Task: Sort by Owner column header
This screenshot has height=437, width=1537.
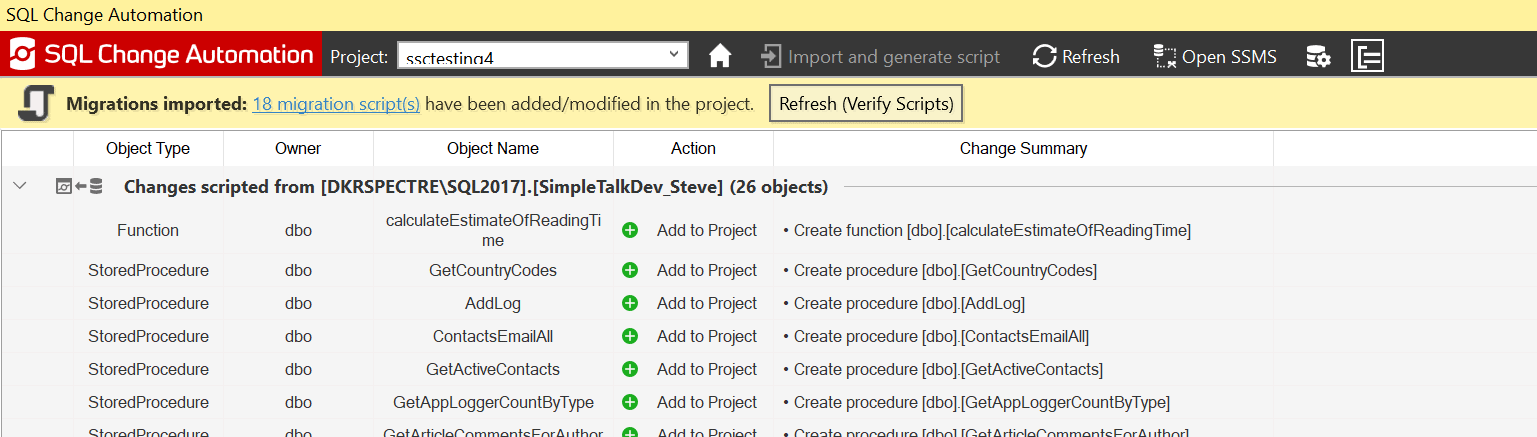Action: click(x=298, y=148)
